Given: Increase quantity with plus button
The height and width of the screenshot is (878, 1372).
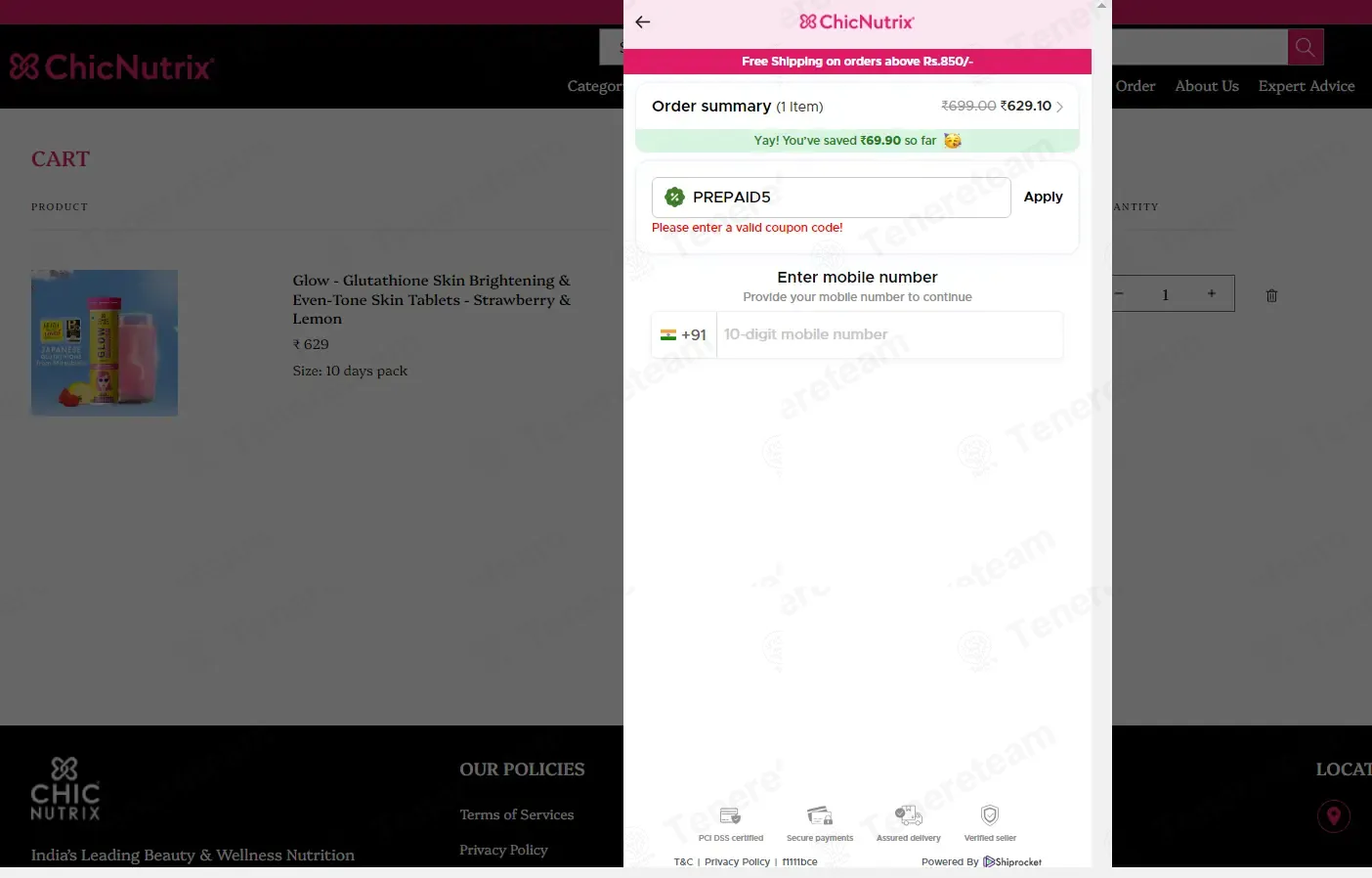Looking at the screenshot, I should point(1211,293).
